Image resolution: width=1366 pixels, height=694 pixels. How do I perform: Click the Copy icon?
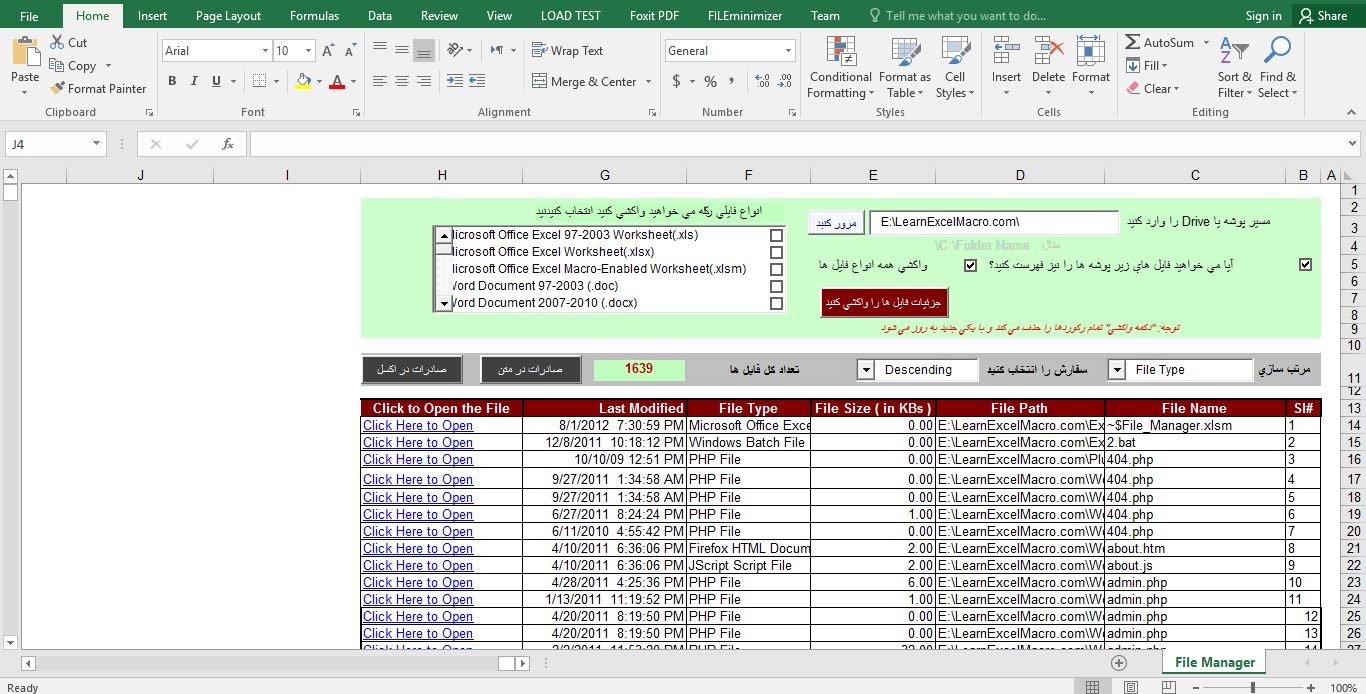click(x=56, y=66)
